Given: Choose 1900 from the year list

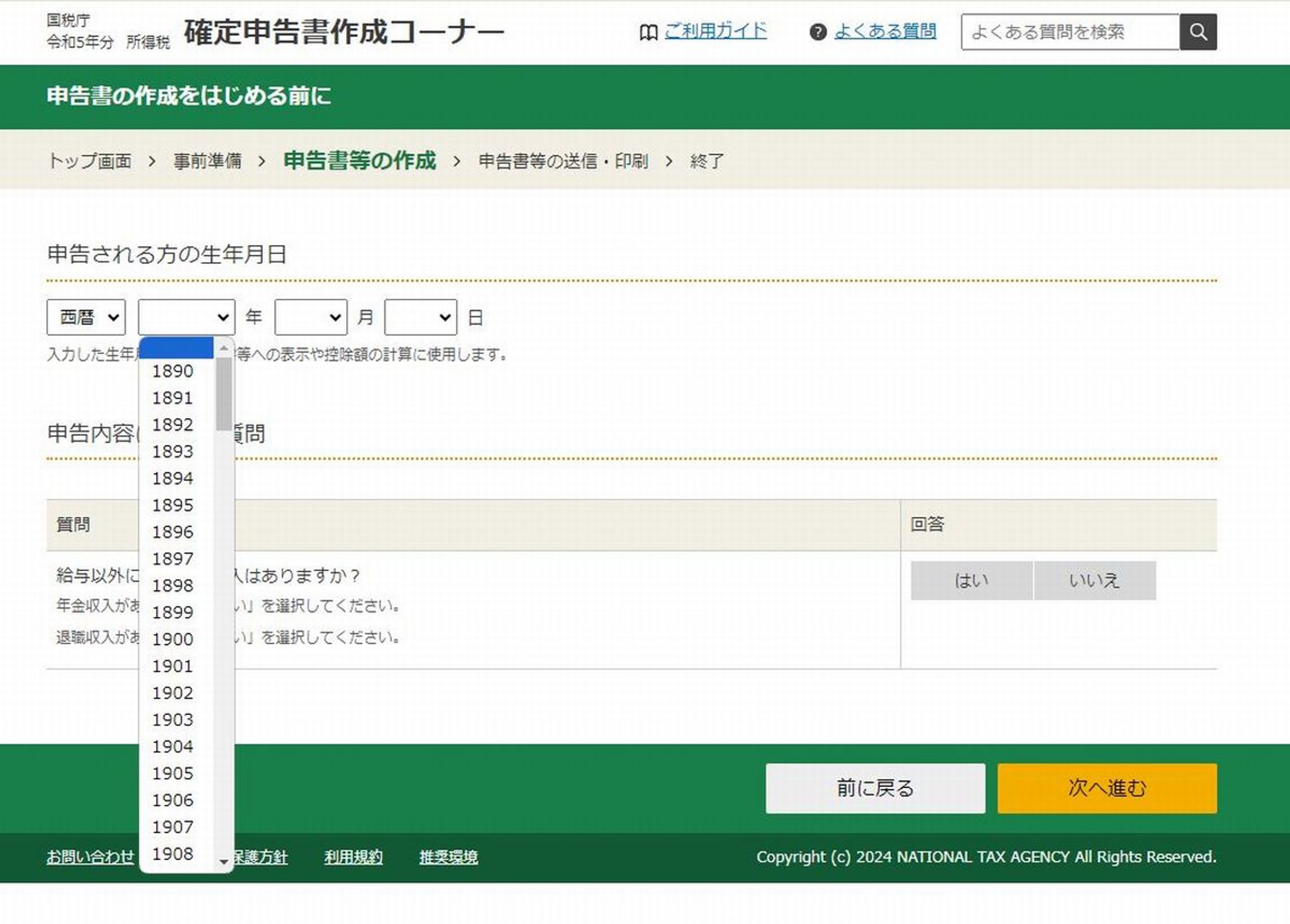Looking at the screenshot, I should [x=172, y=639].
